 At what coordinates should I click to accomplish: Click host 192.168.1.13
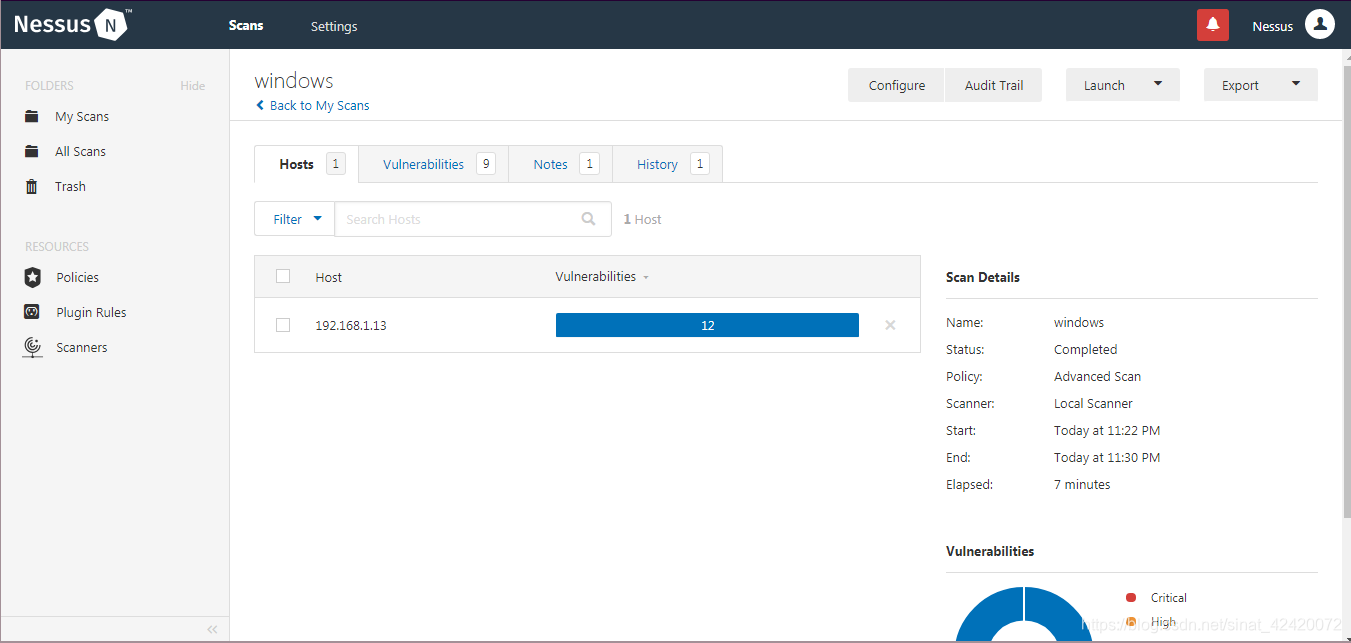tap(350, 325)
